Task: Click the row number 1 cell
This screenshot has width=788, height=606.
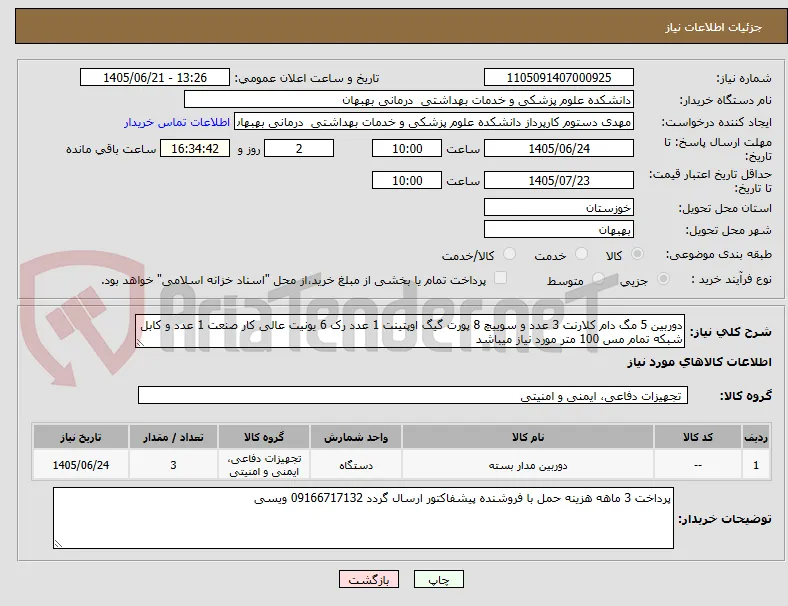Action: point(756,465)
